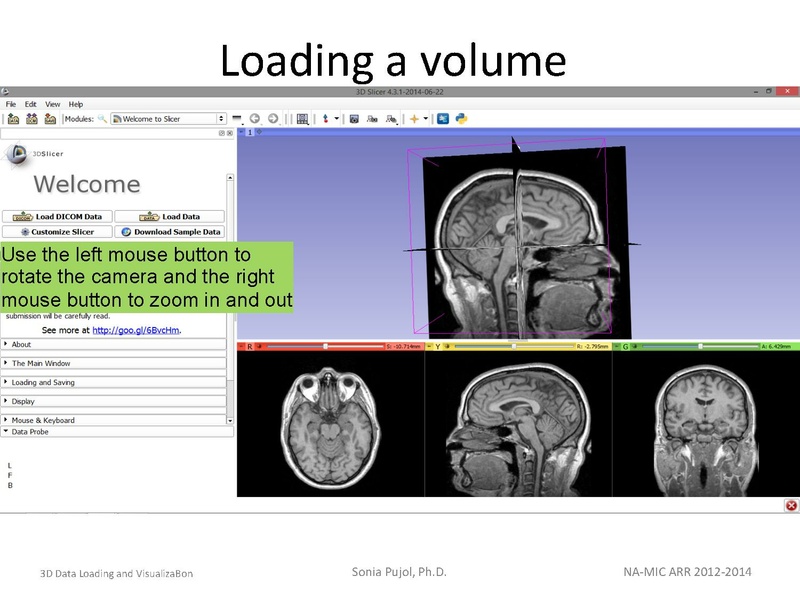The height and width of the screenshot is (600, 800).
Task: Click the module search magnifier icon
Action: pos(102,119)
